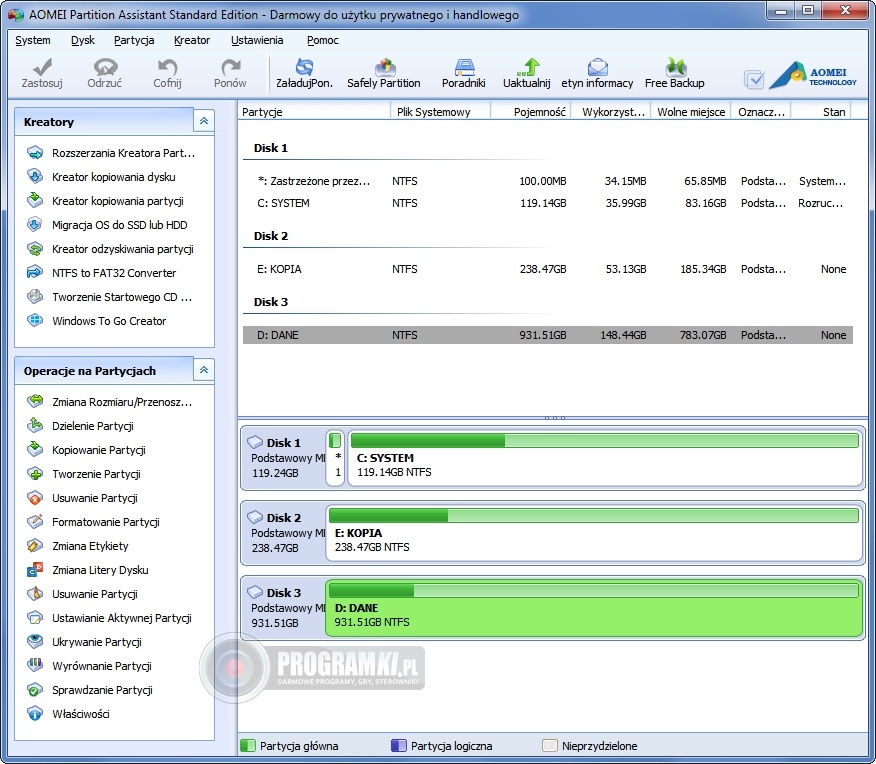
Task: Open Windows To Go Creator
Action: pos(97,321)
